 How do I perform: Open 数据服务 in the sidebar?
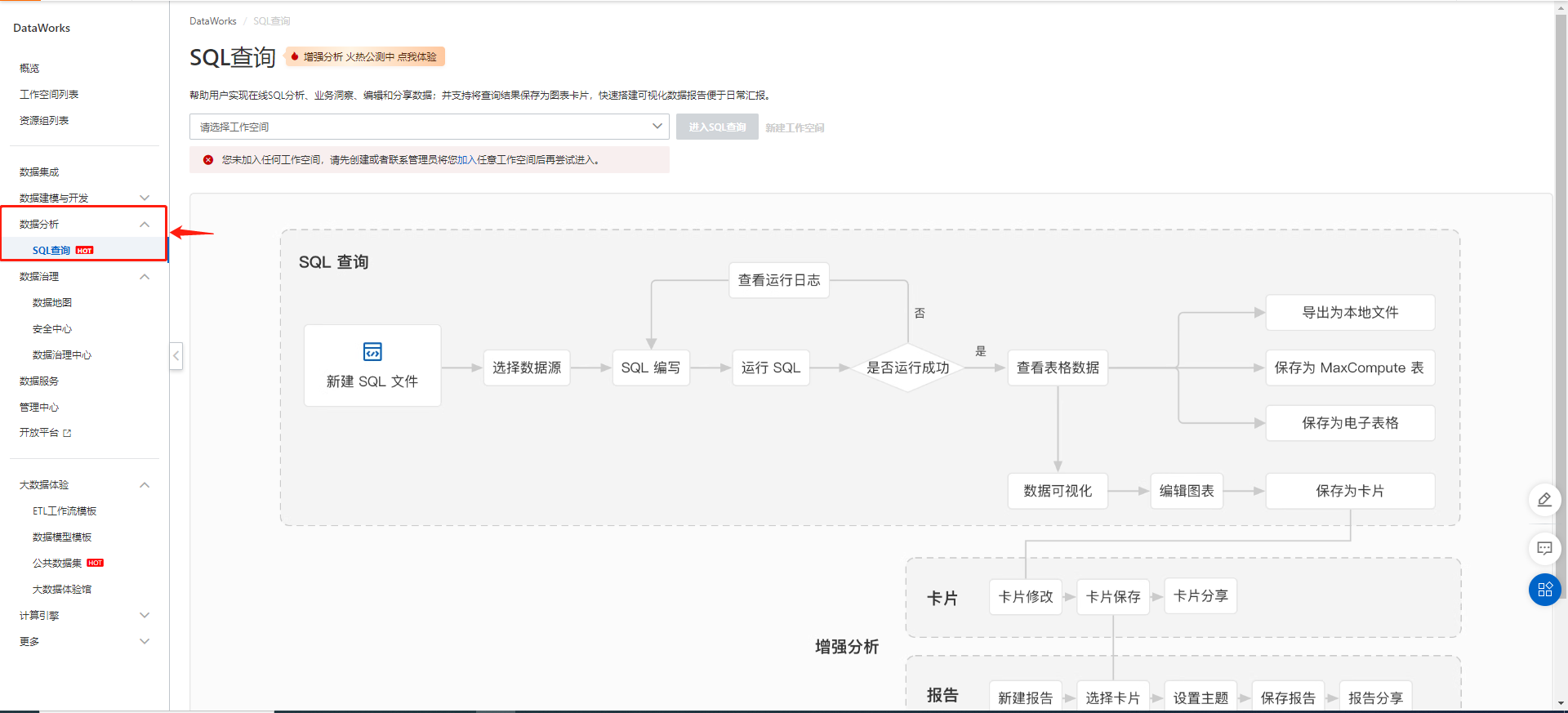click(39, 381)
